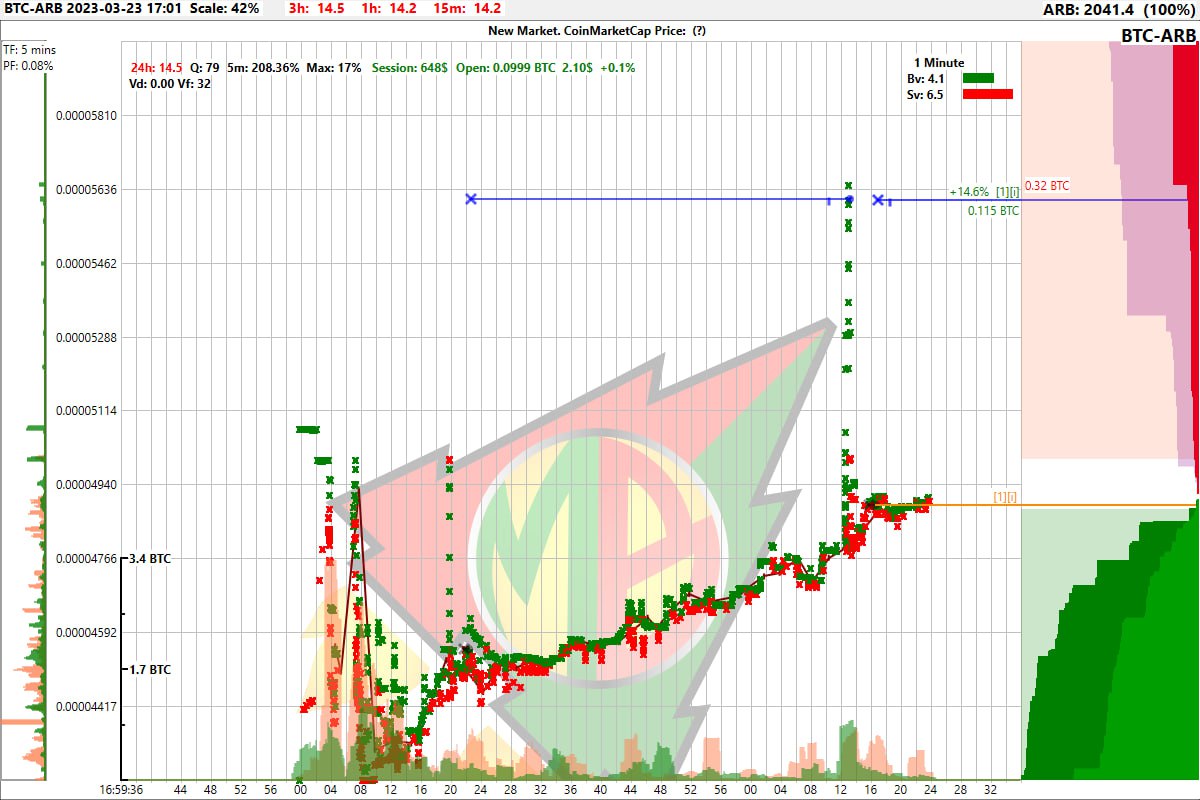This screenshot has width=1200, height=800.
Task: Click the 40 time axis label
Action: tap(600, 789)
